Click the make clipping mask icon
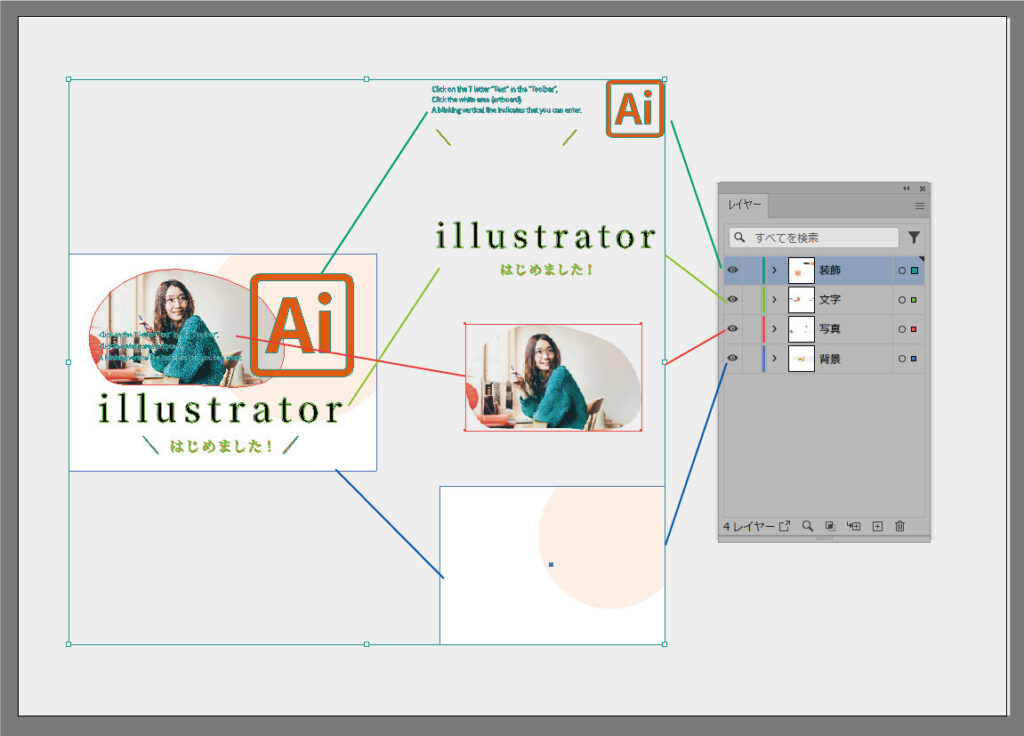The image size is (1024, 736). coord(830,526)
